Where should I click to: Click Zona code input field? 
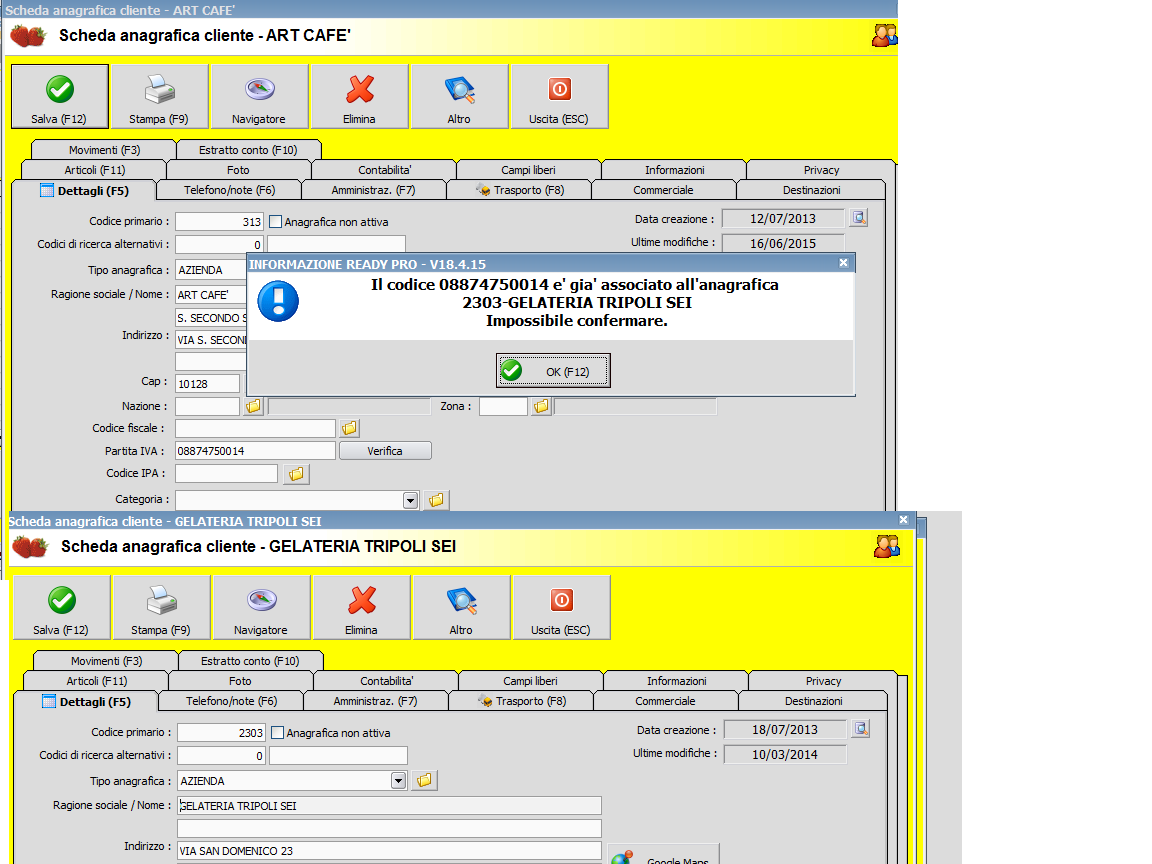(503, 406)
